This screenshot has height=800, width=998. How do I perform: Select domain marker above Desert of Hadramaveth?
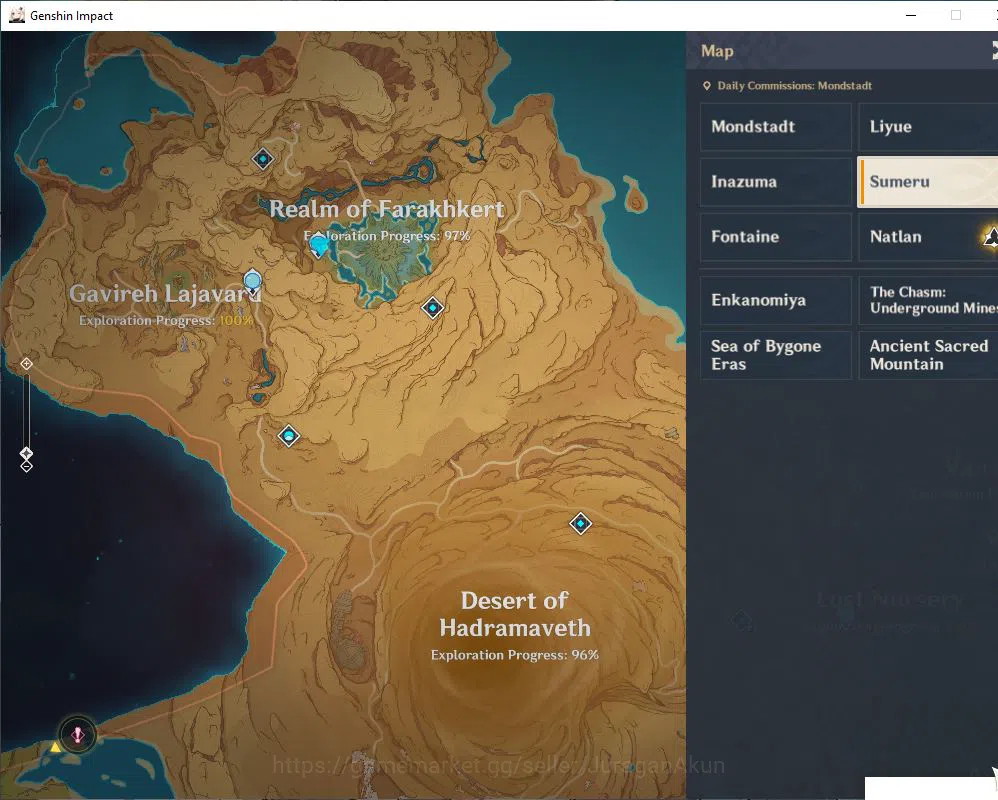[580, 524]
